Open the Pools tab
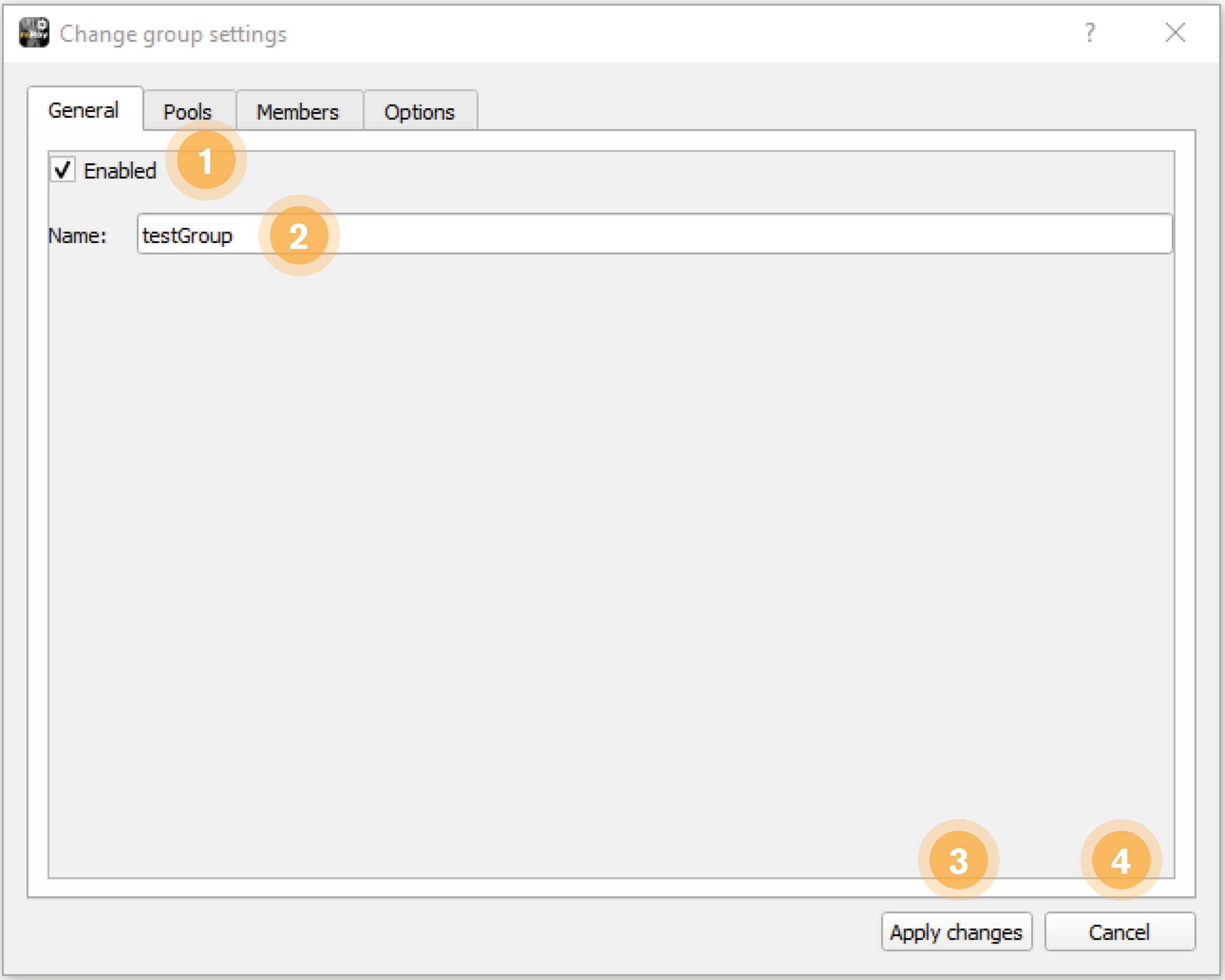 pos(187,112)
